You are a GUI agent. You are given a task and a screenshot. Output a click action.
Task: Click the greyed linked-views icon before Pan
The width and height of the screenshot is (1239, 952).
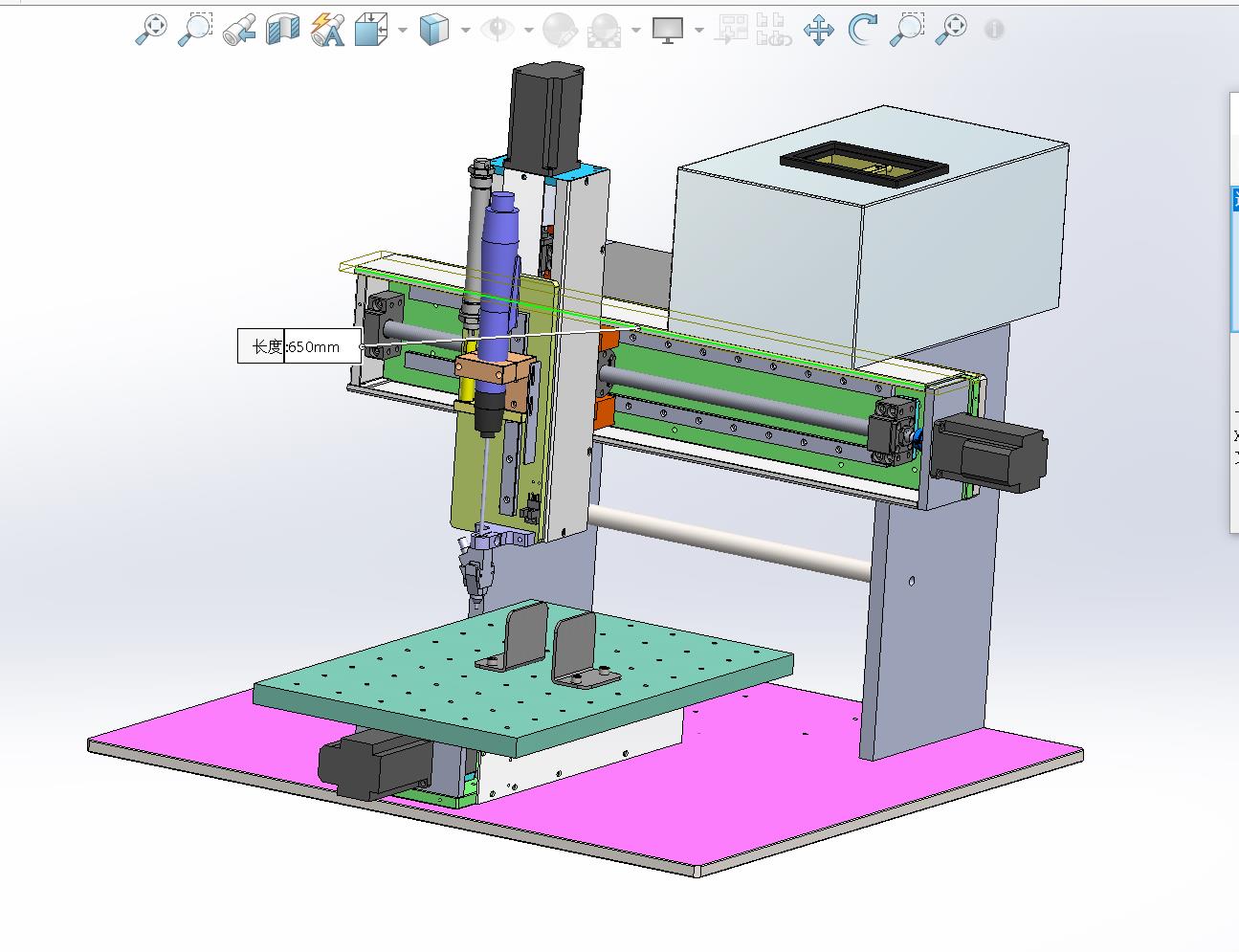point(773,30)
